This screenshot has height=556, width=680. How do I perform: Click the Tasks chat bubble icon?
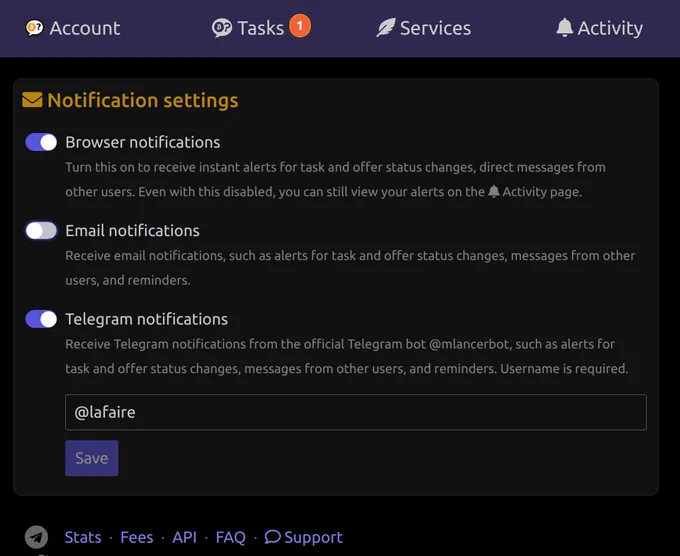(222, 28)
